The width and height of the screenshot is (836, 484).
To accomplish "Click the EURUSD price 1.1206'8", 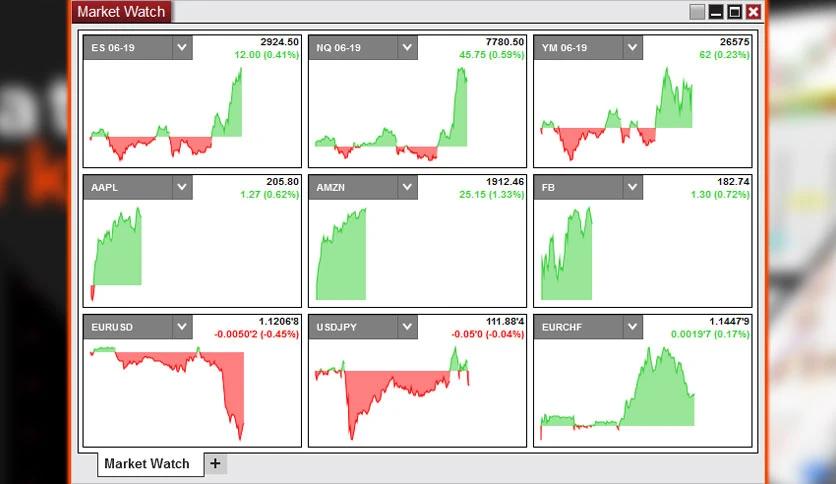I will 279,321.
